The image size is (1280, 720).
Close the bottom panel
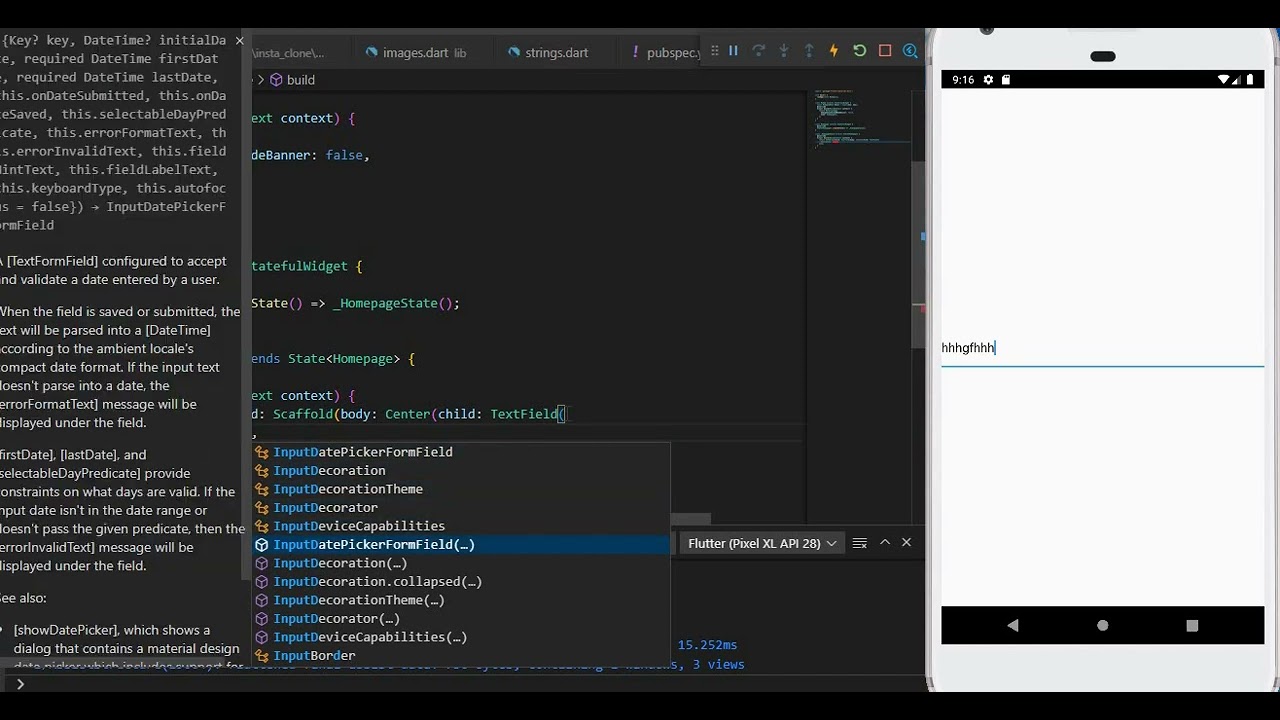906,542
